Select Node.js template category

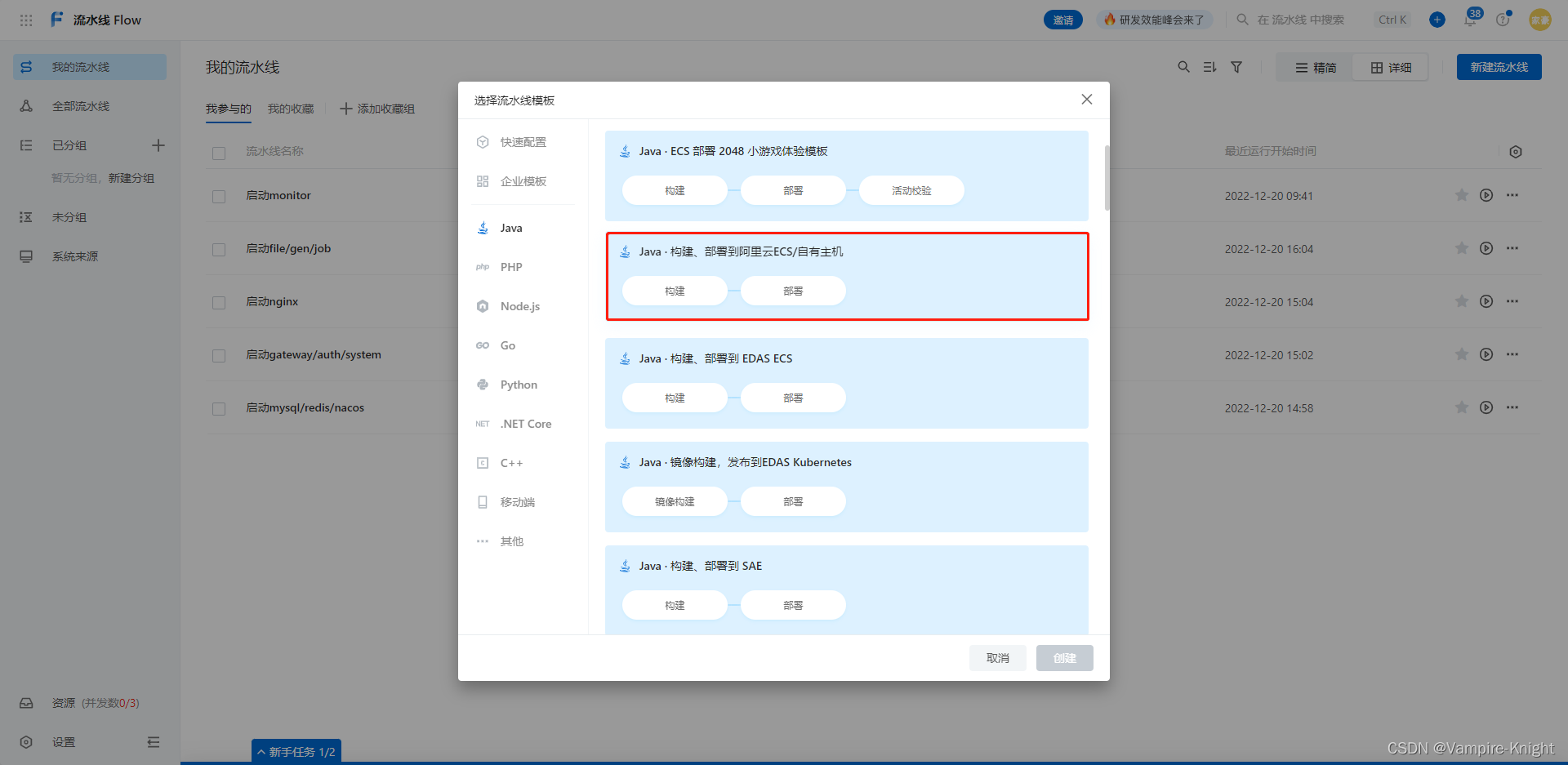click(x=523, y=306)
